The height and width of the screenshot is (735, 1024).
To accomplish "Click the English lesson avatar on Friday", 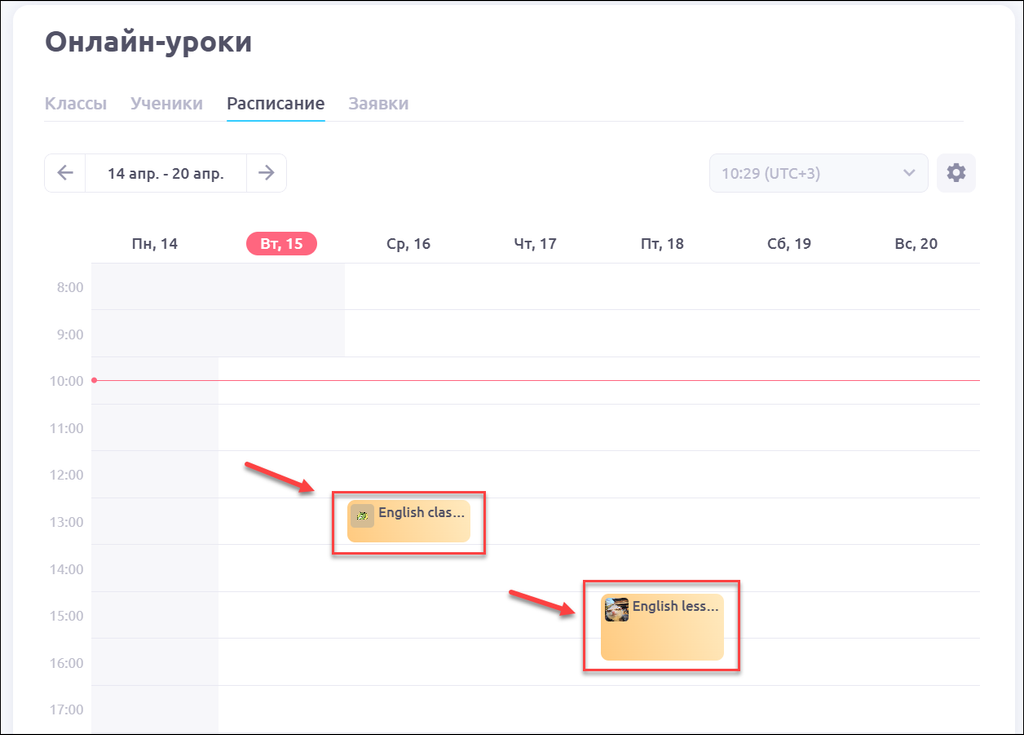I will (x=617, y=609).
